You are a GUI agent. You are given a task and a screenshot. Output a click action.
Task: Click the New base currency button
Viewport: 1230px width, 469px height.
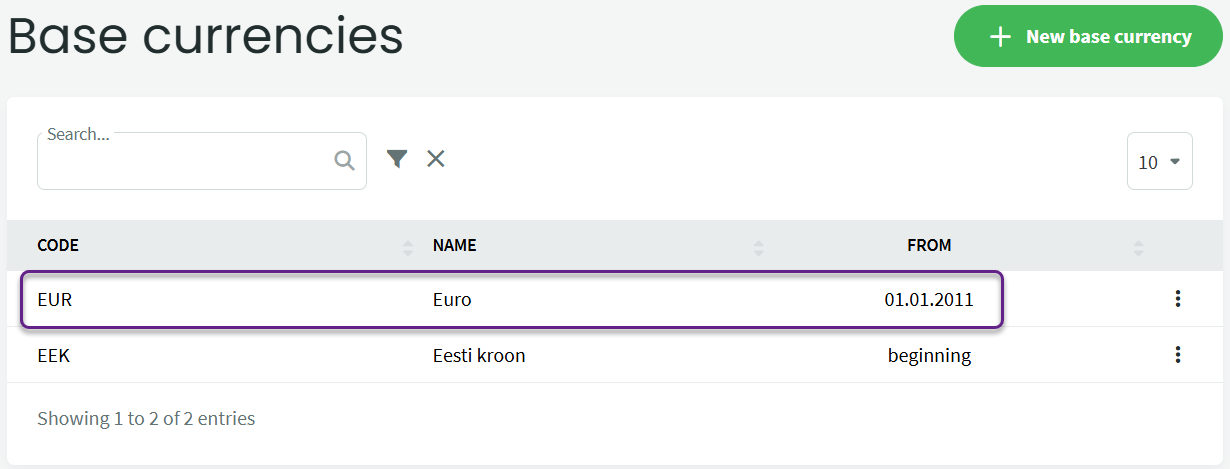point(1088,36)
